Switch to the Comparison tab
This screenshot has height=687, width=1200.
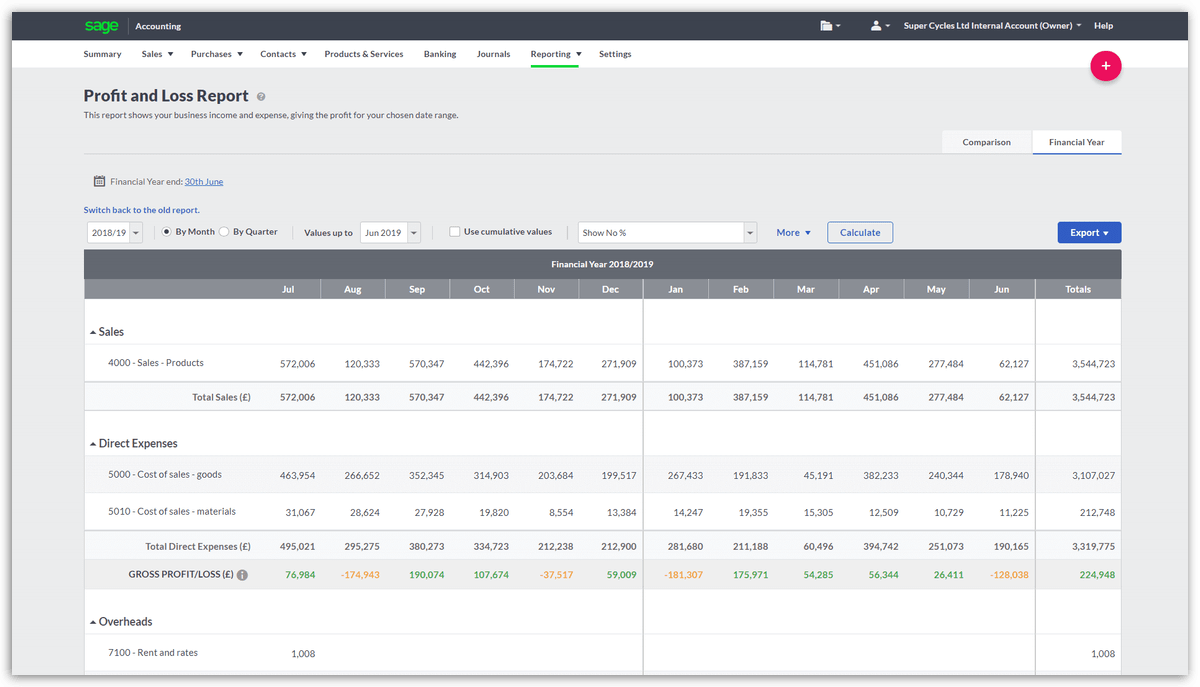pyautogui.click(x=986, y=142)
